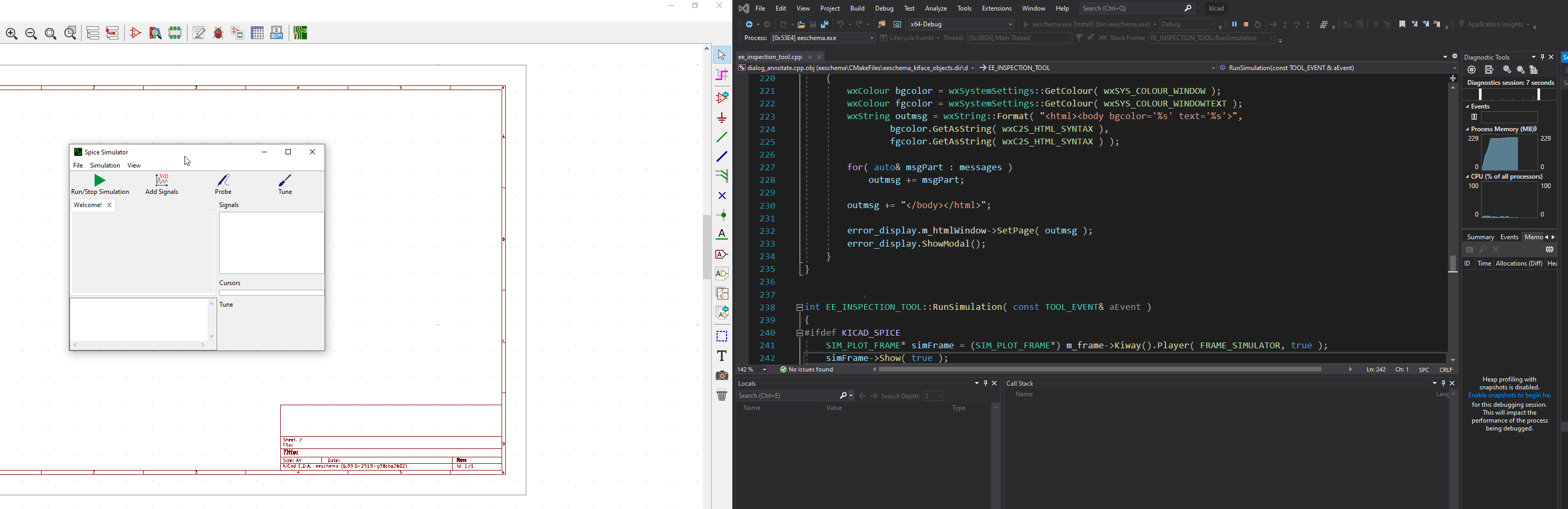Click Probe in Spice Simulator

click(x=224, y=184)
